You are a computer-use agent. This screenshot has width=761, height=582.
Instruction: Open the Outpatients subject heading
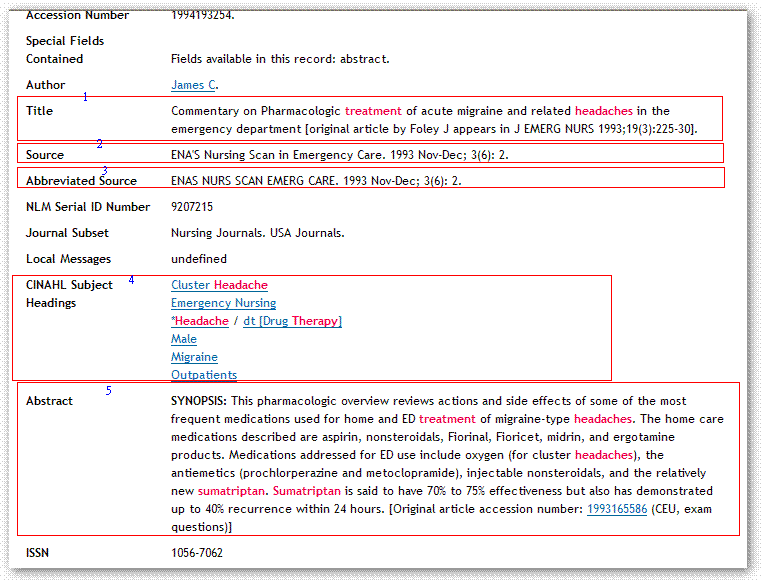(204, 375)
